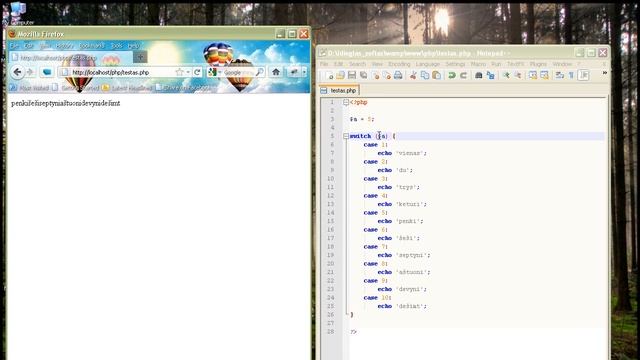
Task: Reload the page in Firefox
Action: pos(197,72)
